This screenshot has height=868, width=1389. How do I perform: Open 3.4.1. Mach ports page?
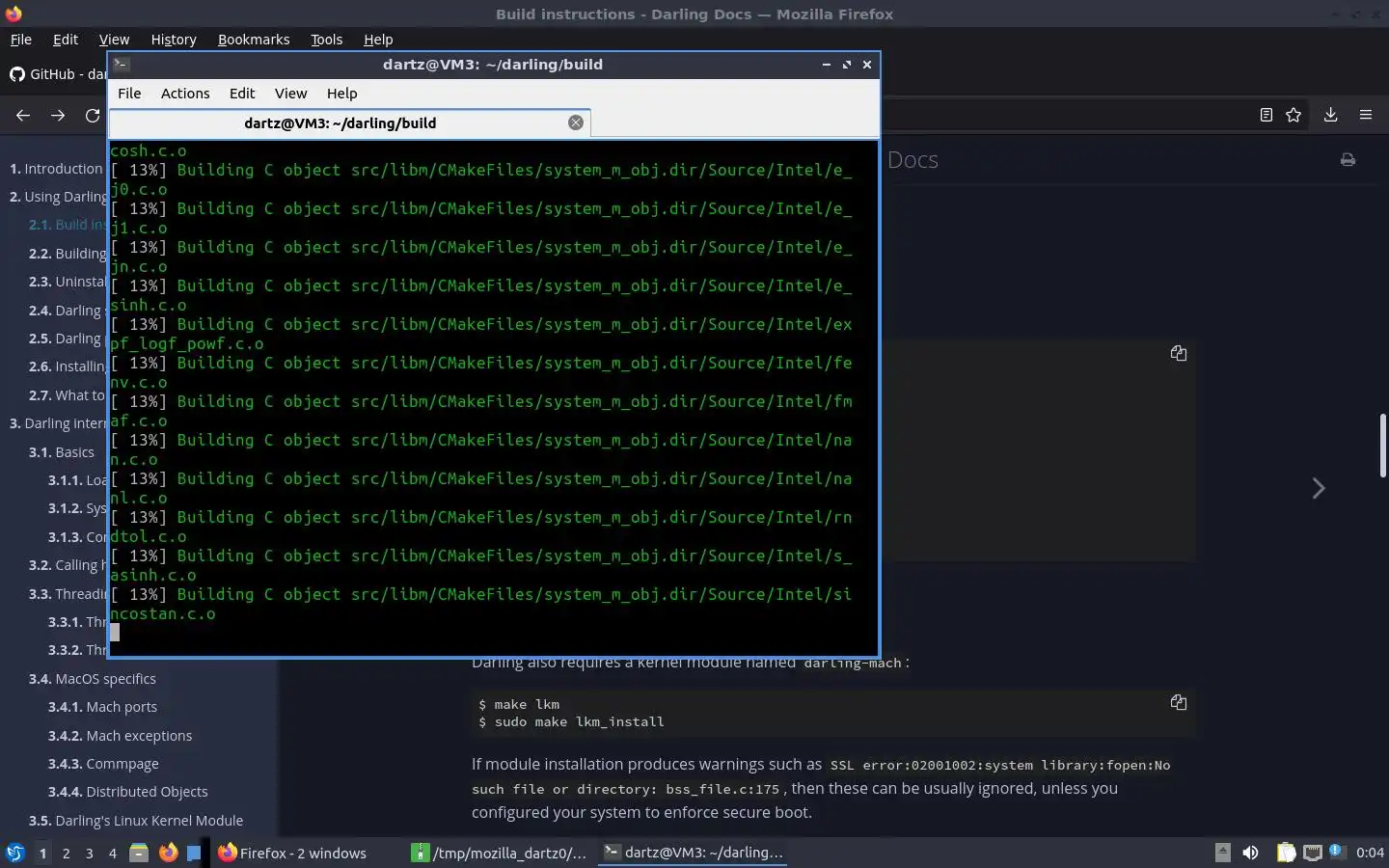click(x=102, y=707)
